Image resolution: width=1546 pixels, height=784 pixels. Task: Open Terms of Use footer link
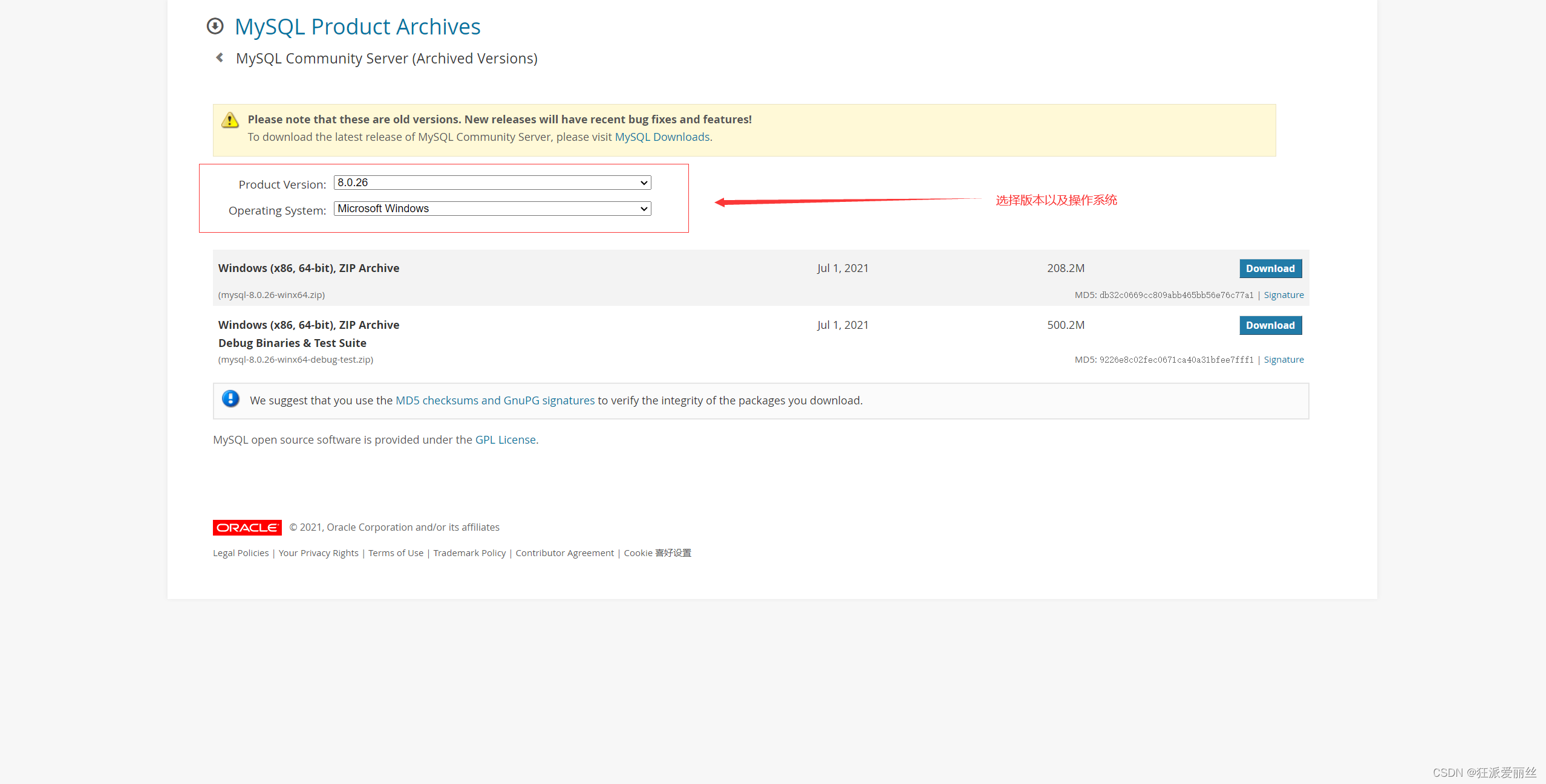pos(396,553)
